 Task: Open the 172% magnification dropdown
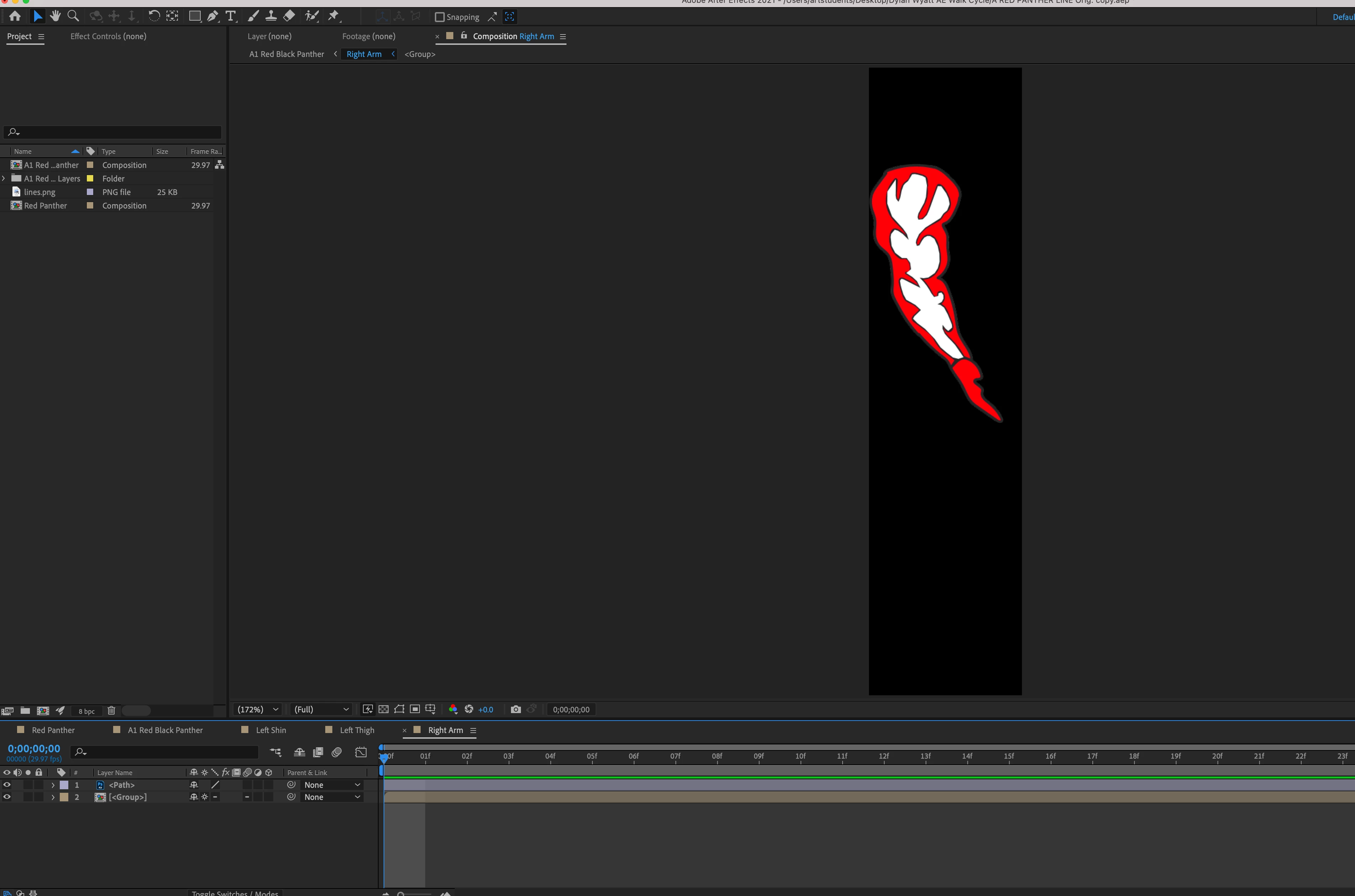click(258, 709)
